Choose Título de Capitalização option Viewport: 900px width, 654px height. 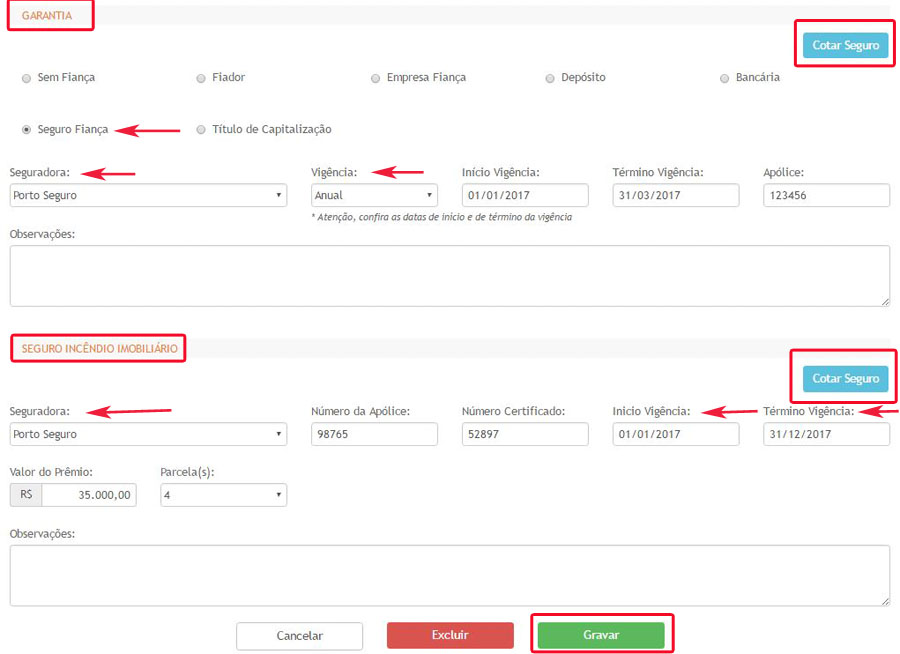[x=201, y=130]
